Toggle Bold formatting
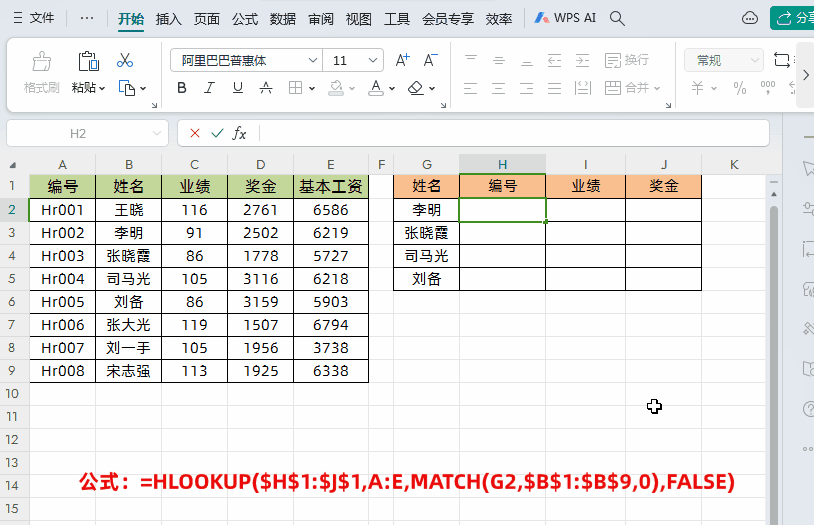The image size is (814, 525). (182, 88)
